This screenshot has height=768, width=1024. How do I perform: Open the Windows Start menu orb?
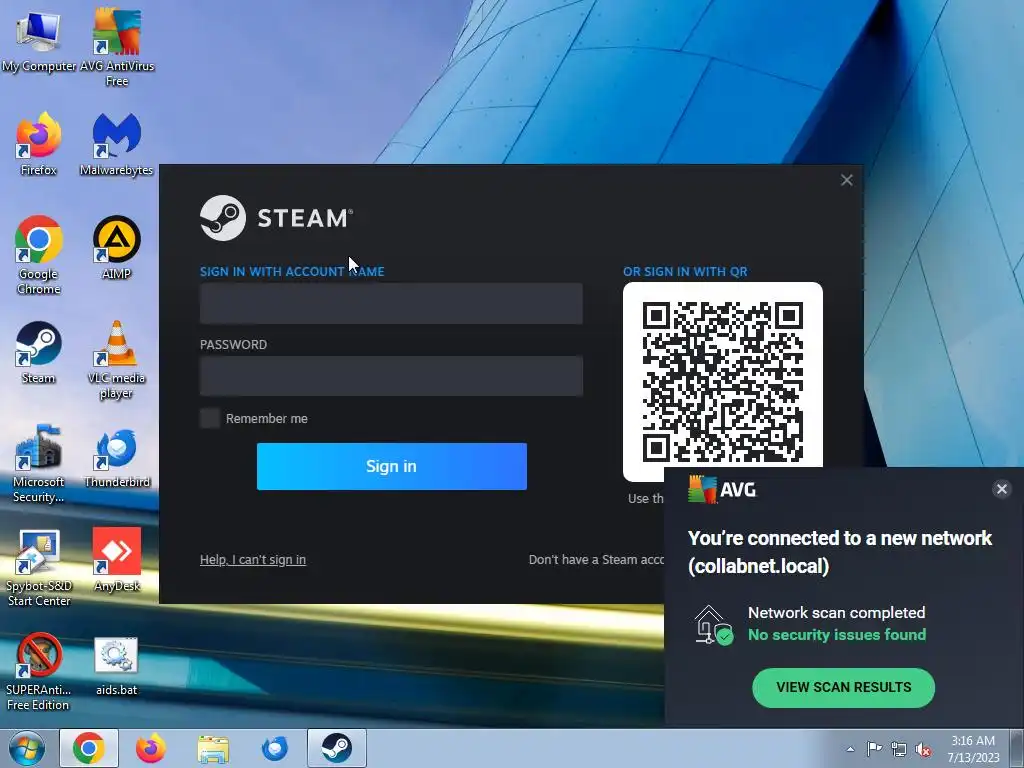27,748
